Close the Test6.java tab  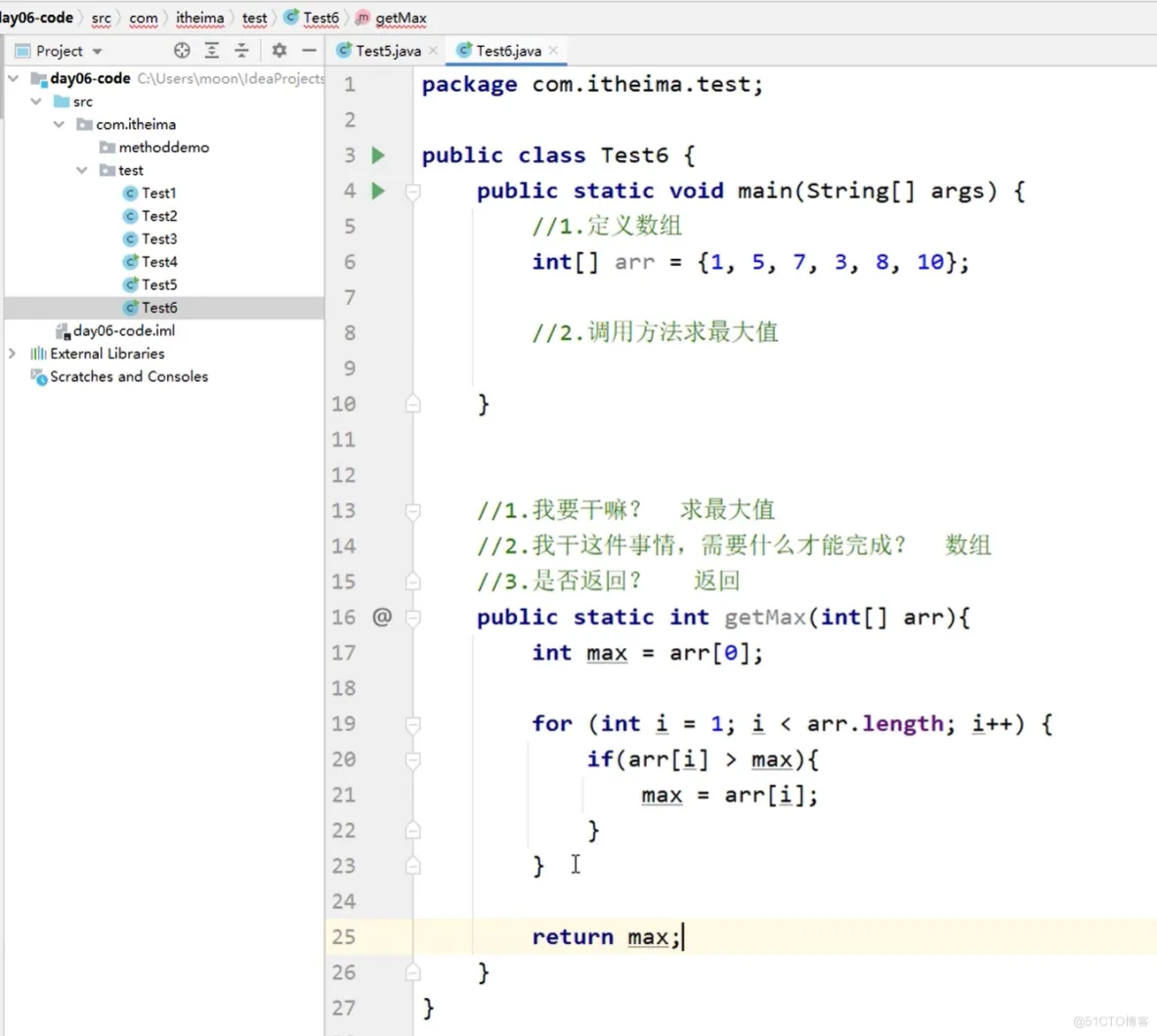pyautogui.click(x=553, y=50)
